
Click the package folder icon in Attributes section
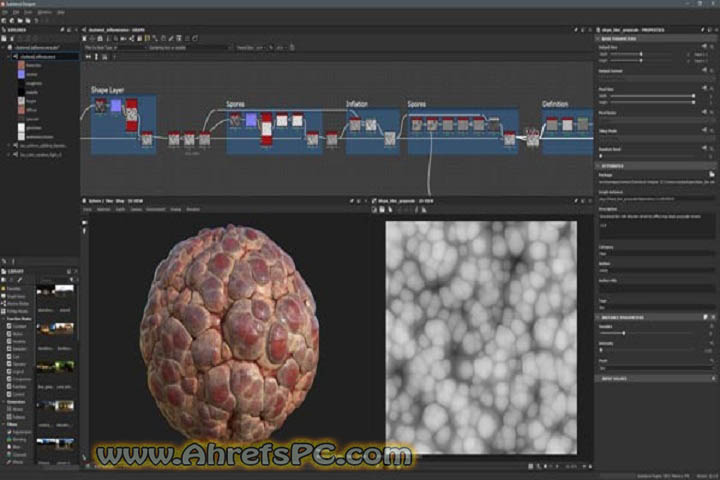711,175
